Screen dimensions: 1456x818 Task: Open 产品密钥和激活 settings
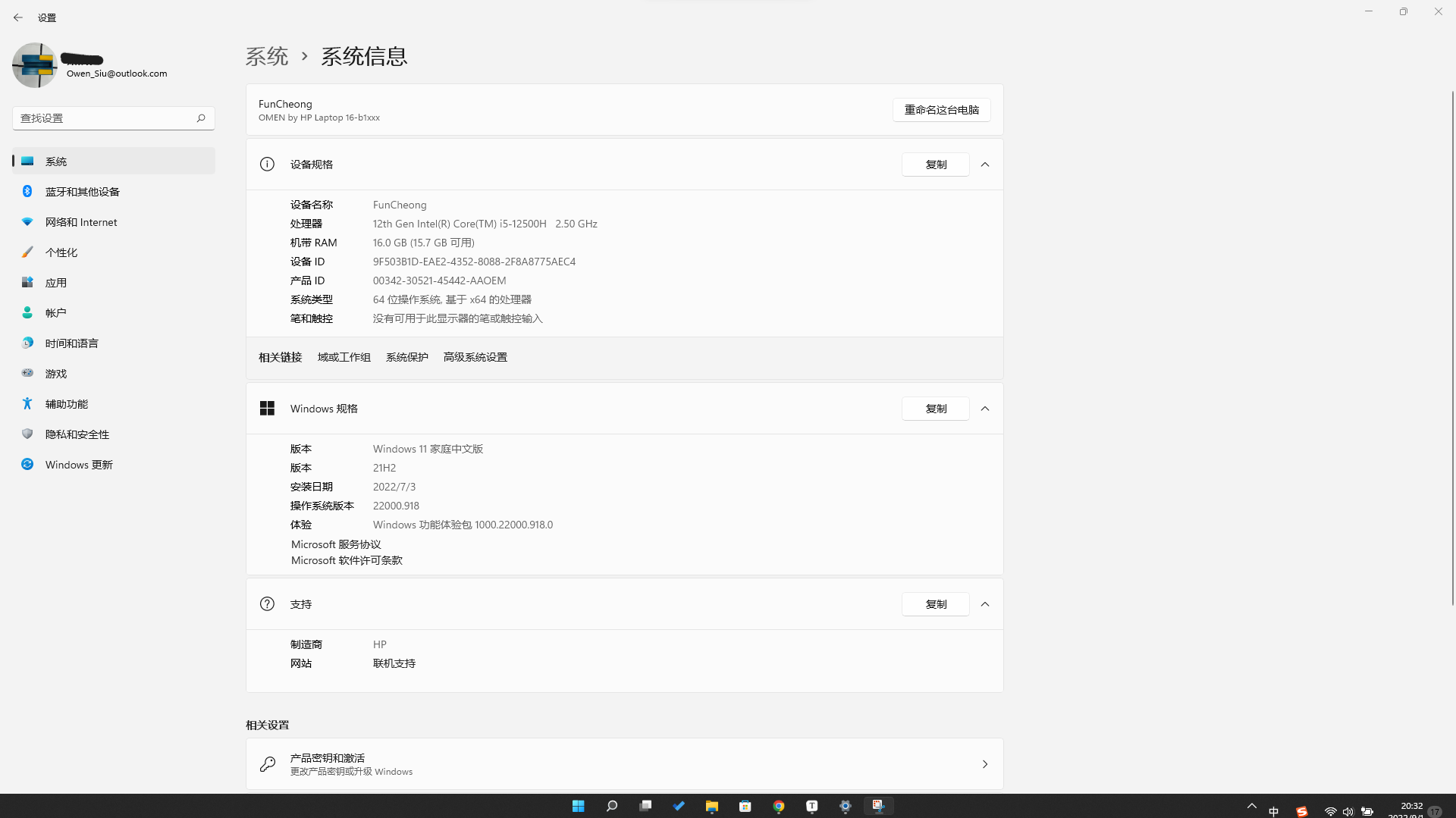pyautogui.click(x=625, y=764)
